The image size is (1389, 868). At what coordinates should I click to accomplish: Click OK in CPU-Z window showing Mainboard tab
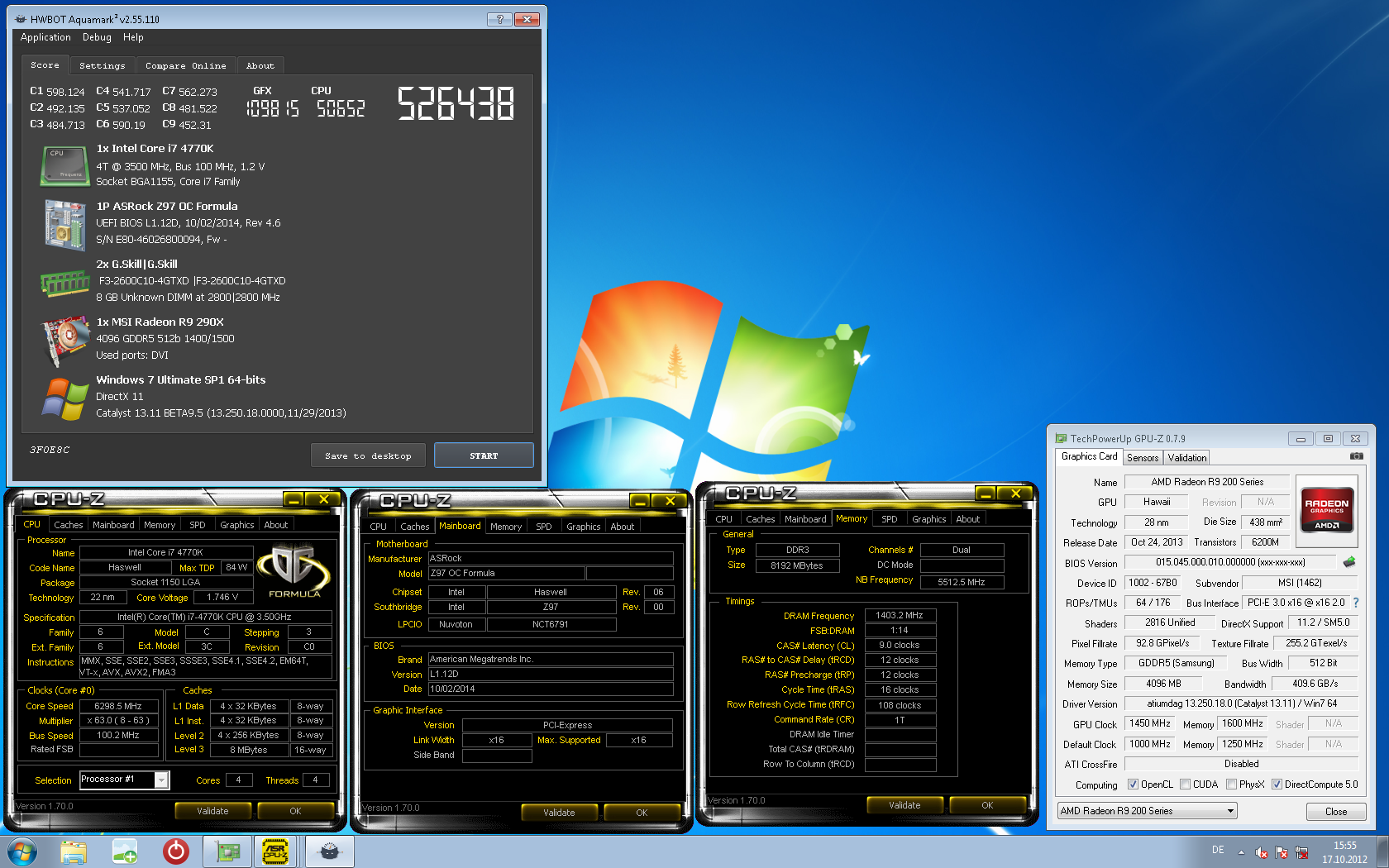(x=642, y=813)
